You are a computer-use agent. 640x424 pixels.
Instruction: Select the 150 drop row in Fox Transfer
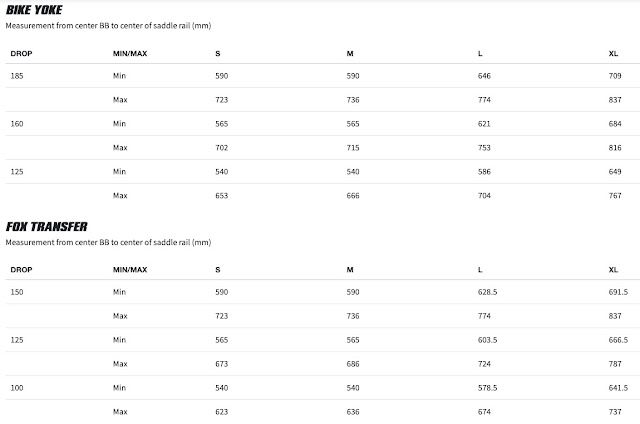coord(17,292)
